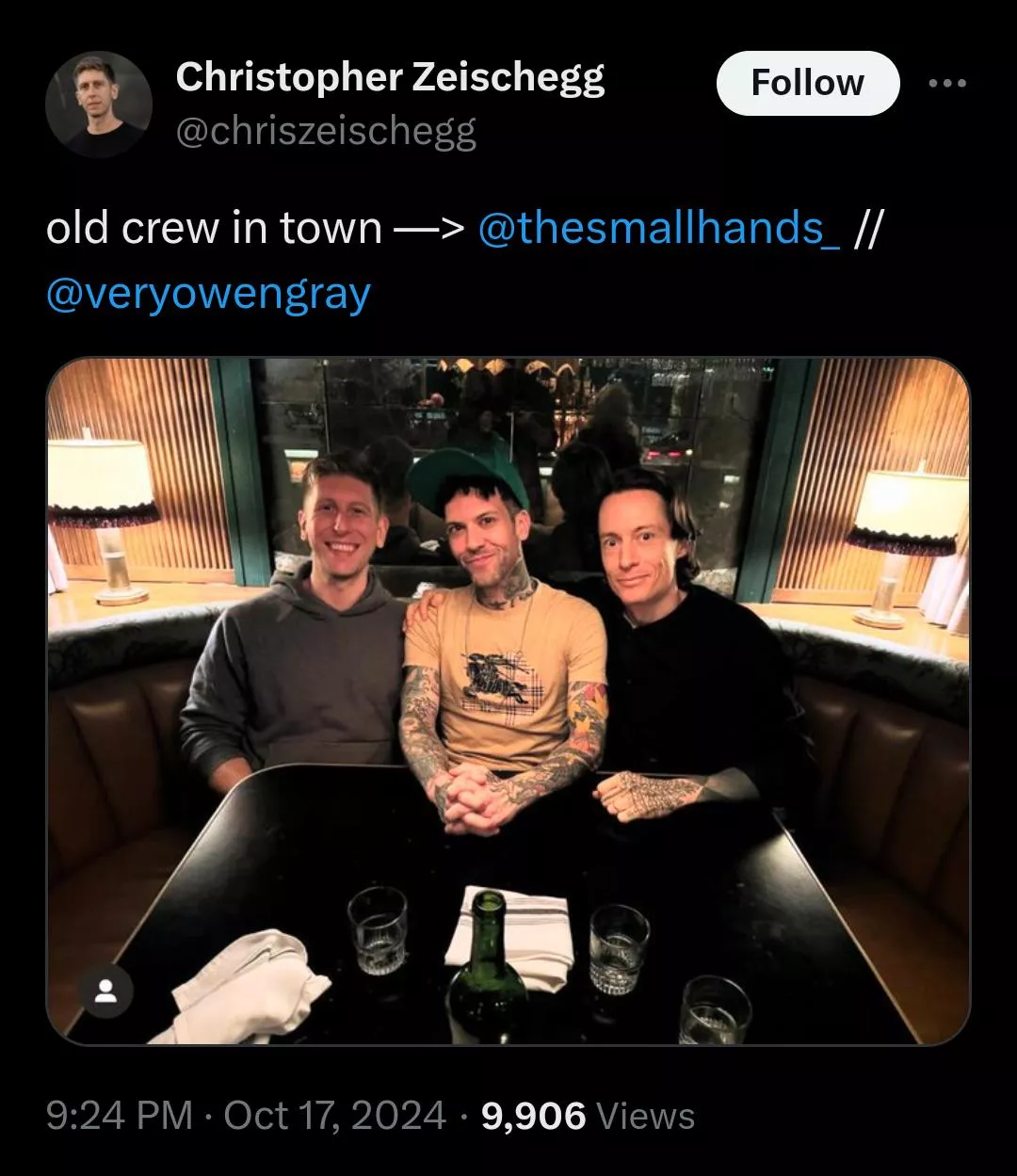Click the word Views beside the count
Image resolution: width=1017 pixels, height=1176 pixels.
tap(646, 1117)
